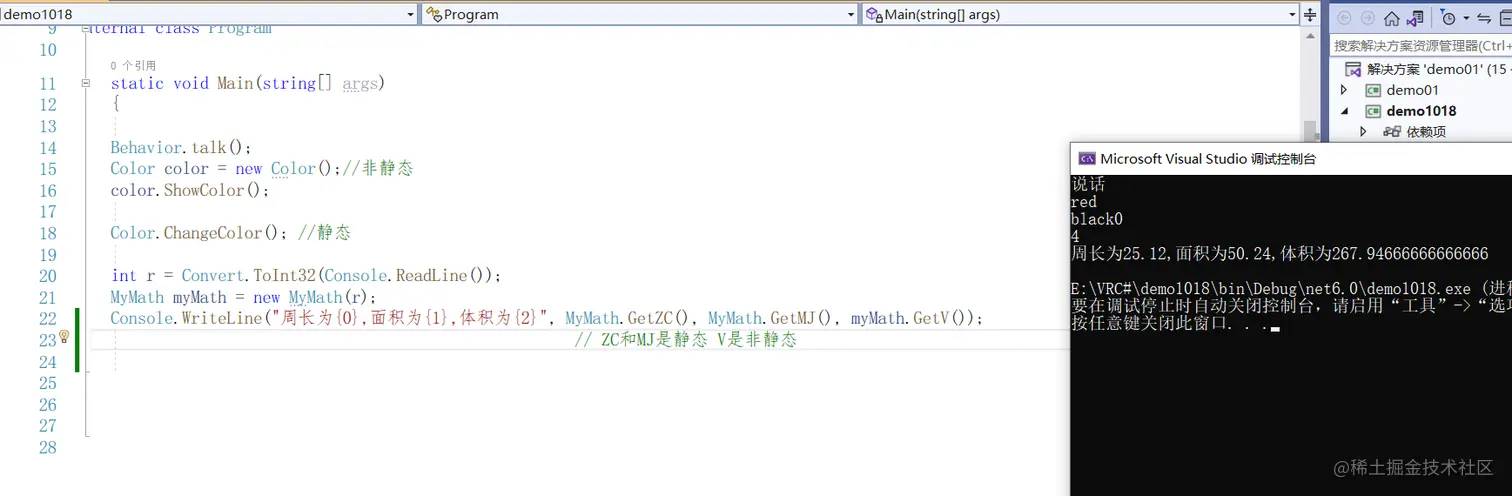Click the dependencies icon next to 依赖项

point(1392,132)
